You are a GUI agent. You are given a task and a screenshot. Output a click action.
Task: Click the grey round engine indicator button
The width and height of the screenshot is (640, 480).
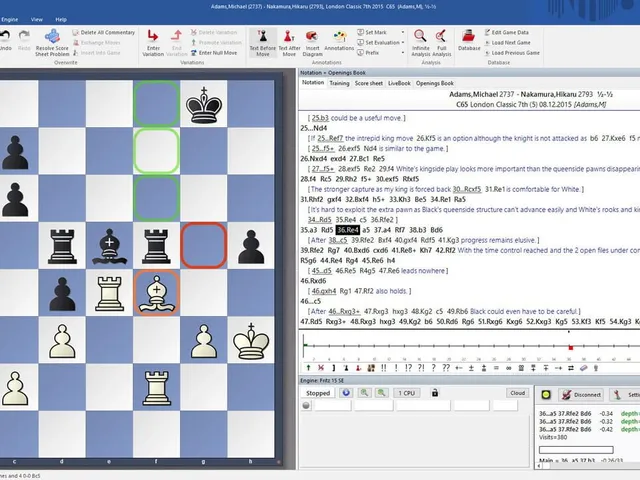pos(306,405)
